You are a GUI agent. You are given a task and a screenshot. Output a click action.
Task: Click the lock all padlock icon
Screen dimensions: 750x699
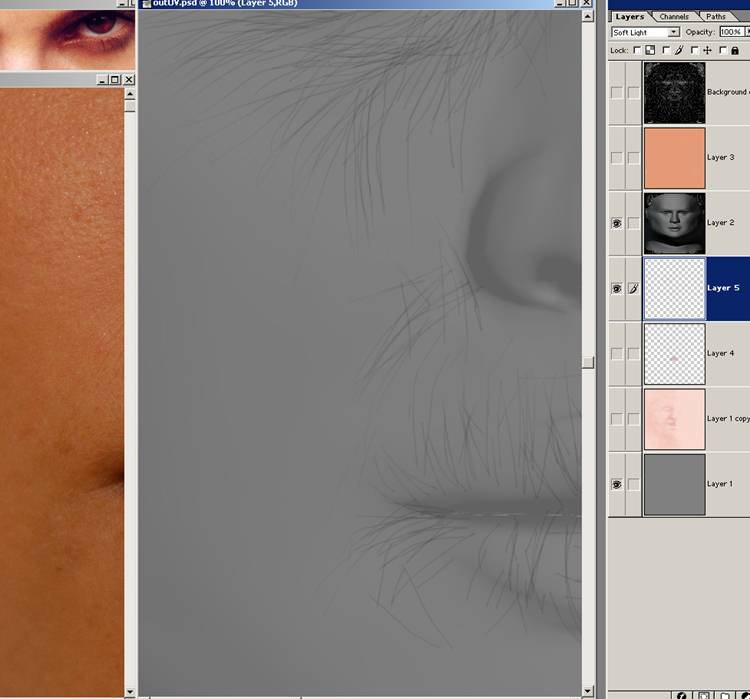tap(735, 50)
